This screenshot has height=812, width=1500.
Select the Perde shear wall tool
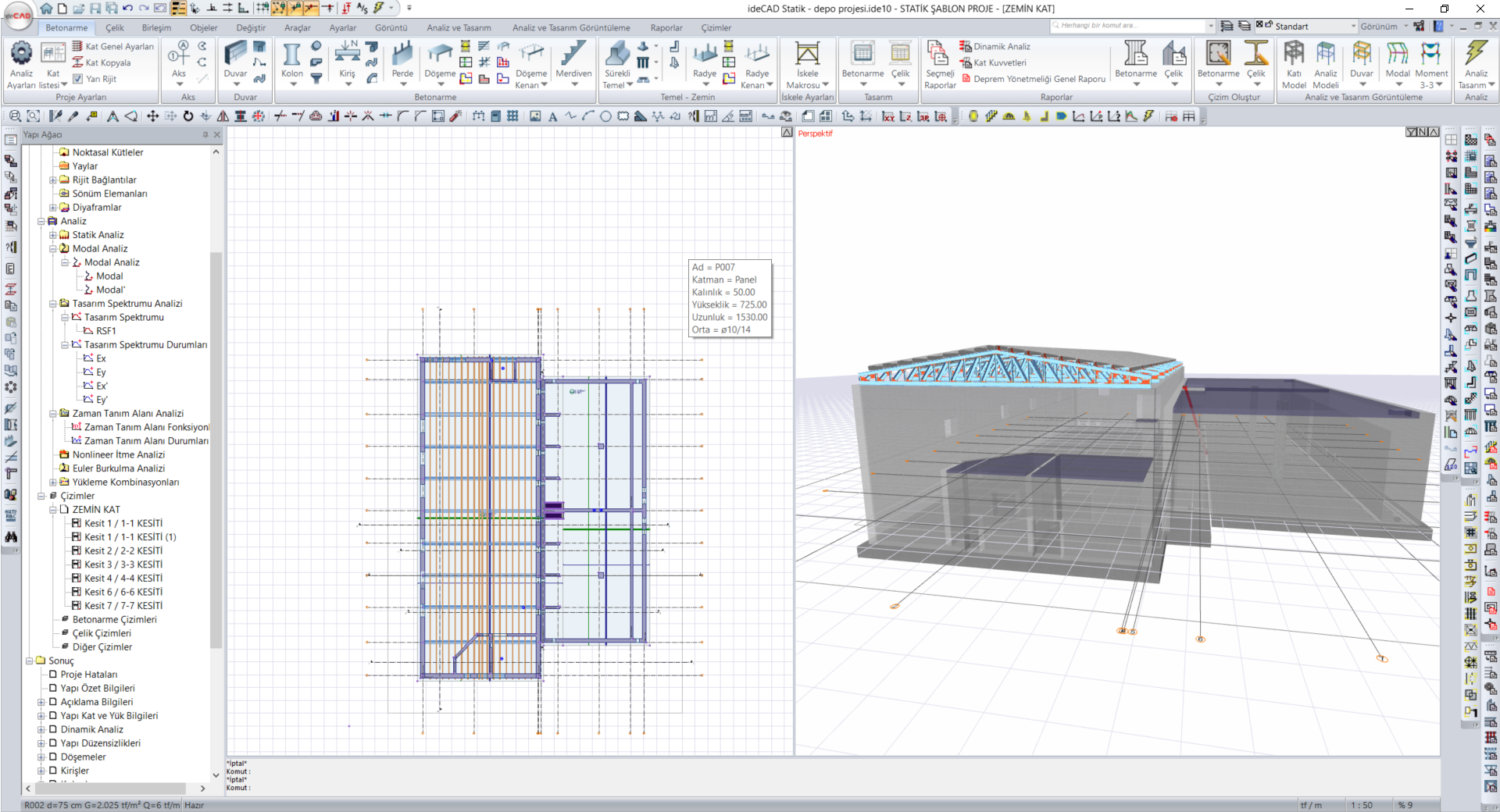point(402,61)
